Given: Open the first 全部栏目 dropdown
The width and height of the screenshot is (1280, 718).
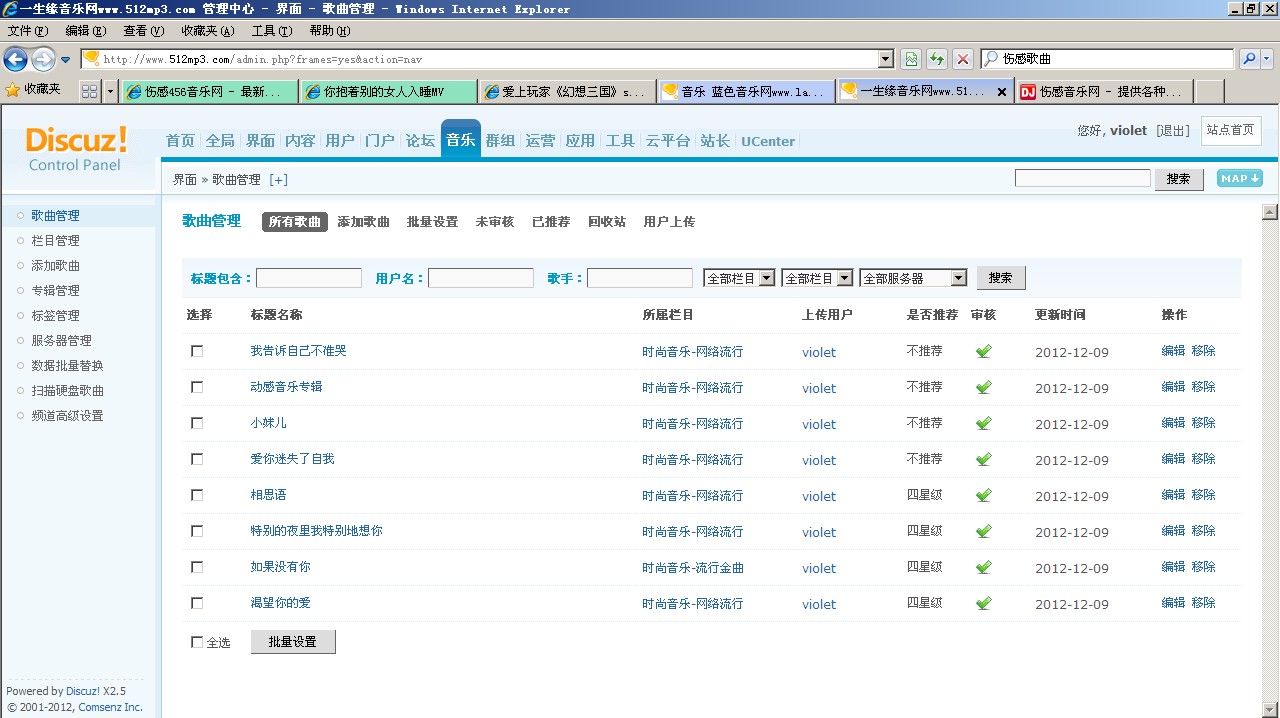Looking at the screenshot, I should [x=739, y=278].
